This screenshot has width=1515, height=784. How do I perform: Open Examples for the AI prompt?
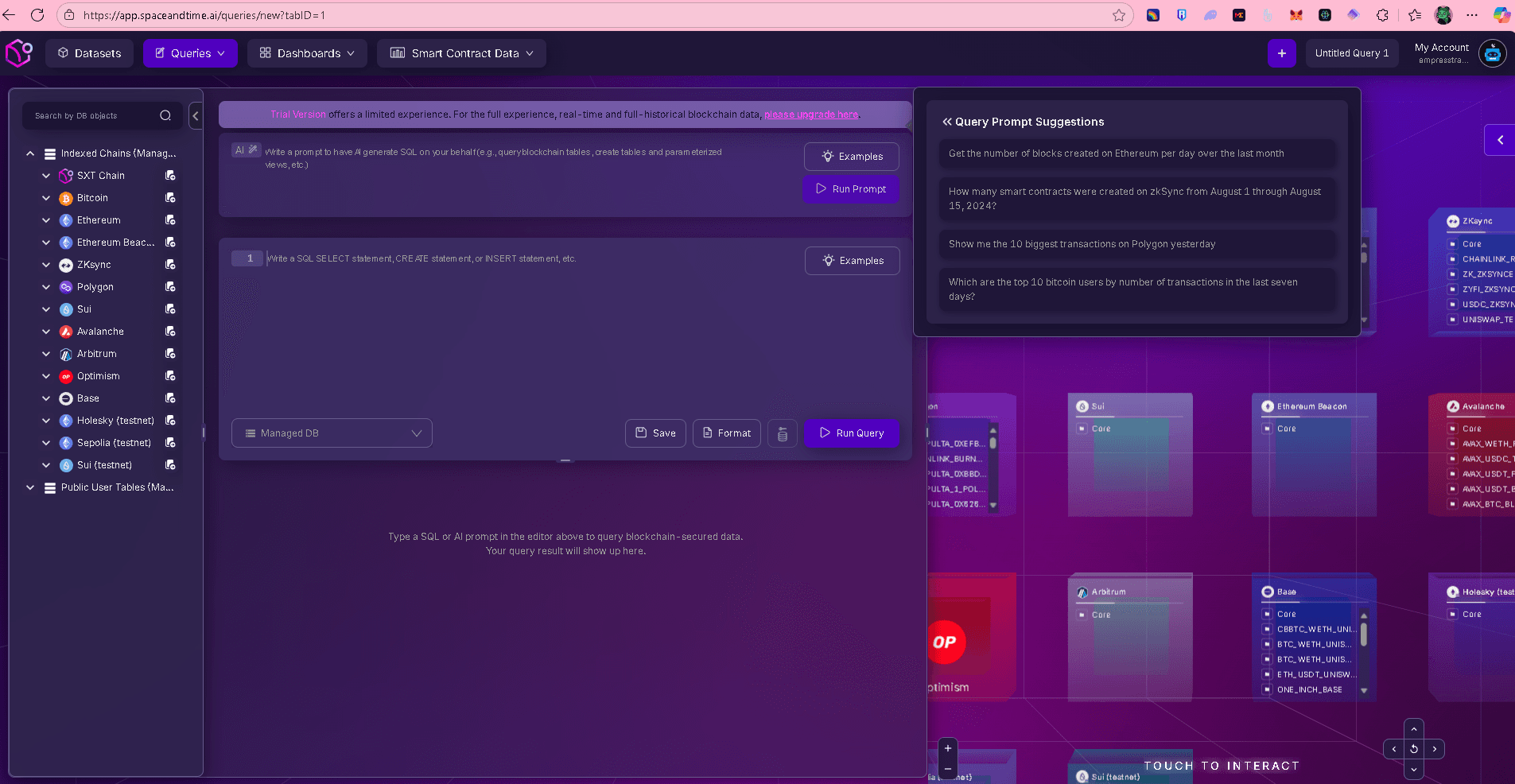pyautogui.click(x=852, y=157)
